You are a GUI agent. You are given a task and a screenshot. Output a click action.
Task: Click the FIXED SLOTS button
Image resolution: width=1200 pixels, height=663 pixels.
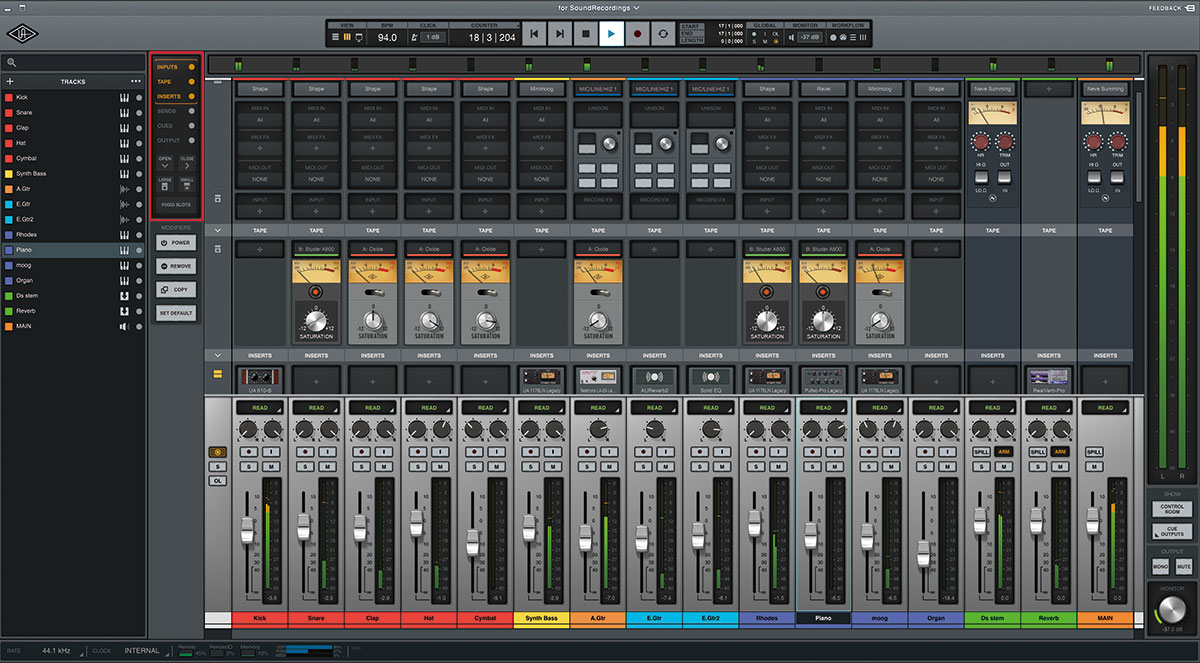176,205
